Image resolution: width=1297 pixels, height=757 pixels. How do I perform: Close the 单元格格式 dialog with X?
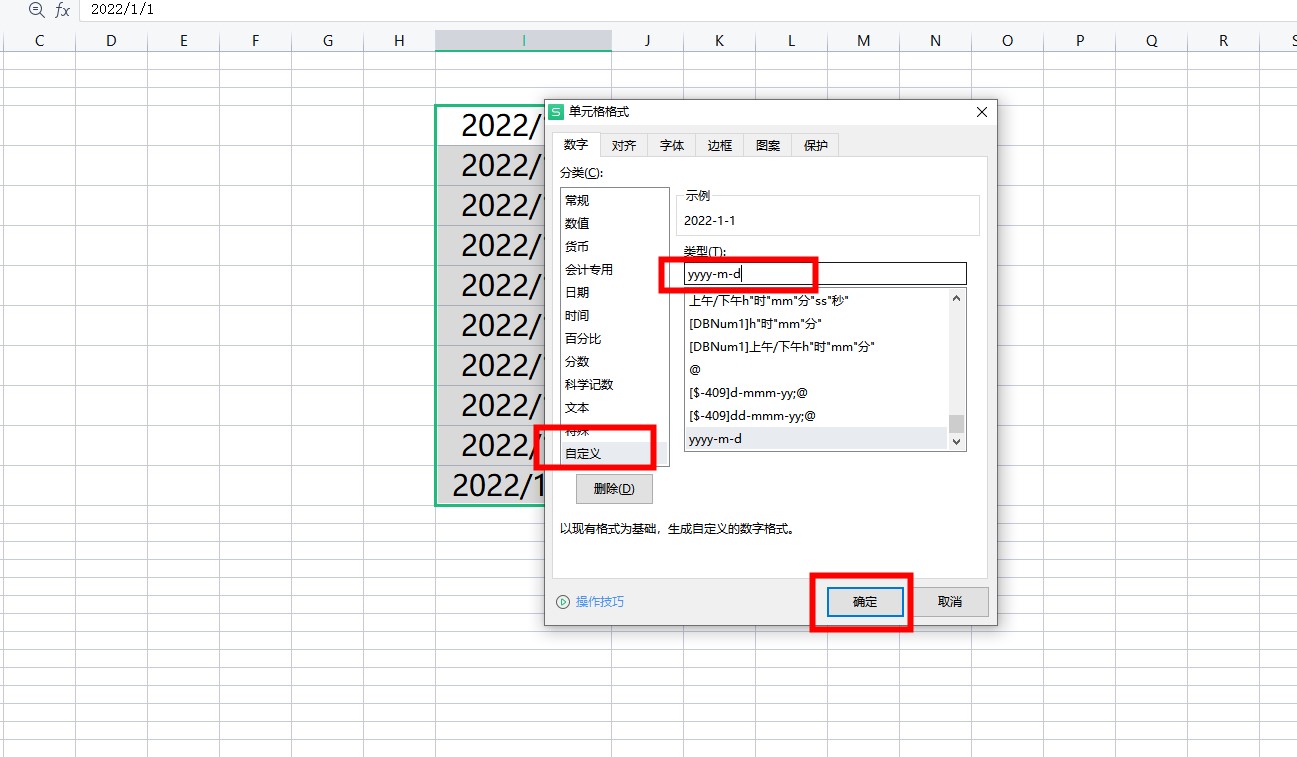[981, 112]
